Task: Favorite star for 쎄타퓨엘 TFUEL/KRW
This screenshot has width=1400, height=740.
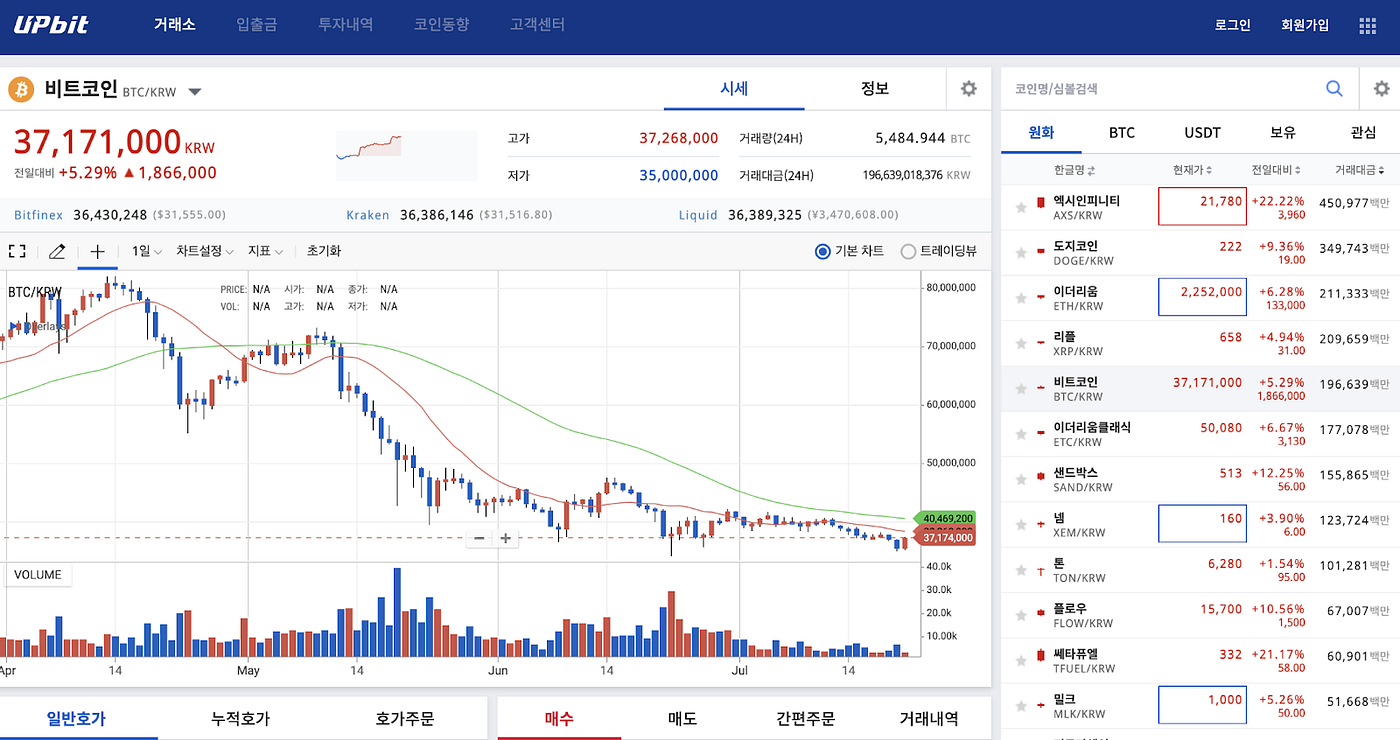Action: tap(1021, 661)
